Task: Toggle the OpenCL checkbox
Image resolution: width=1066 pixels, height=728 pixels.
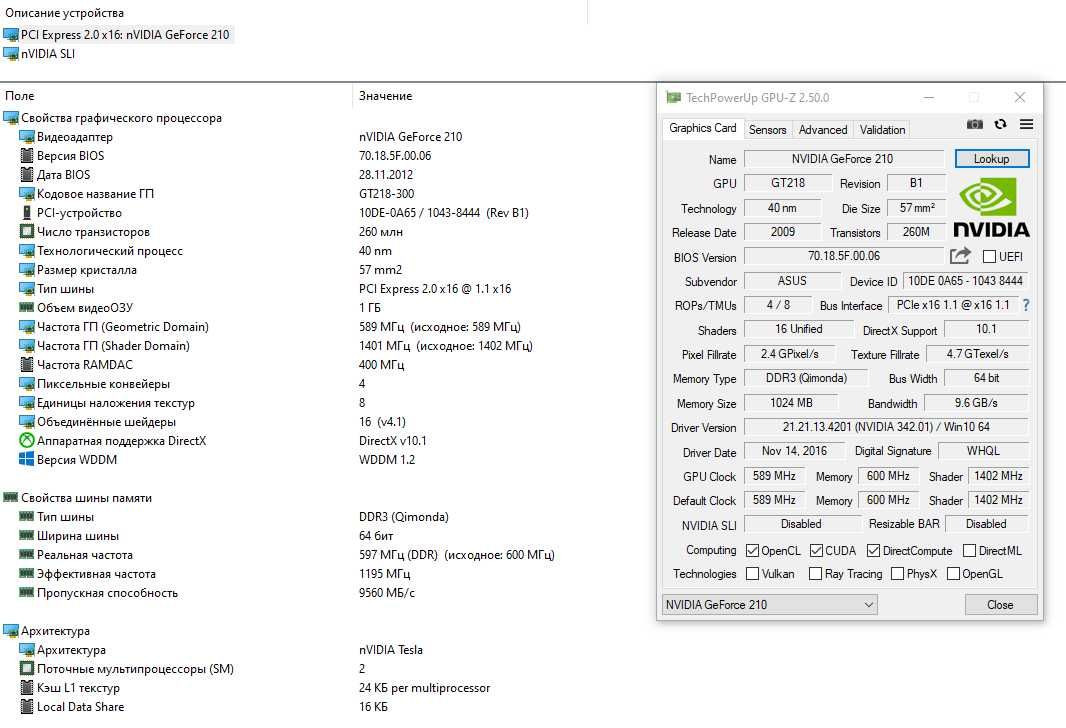Action: point(752,551)
